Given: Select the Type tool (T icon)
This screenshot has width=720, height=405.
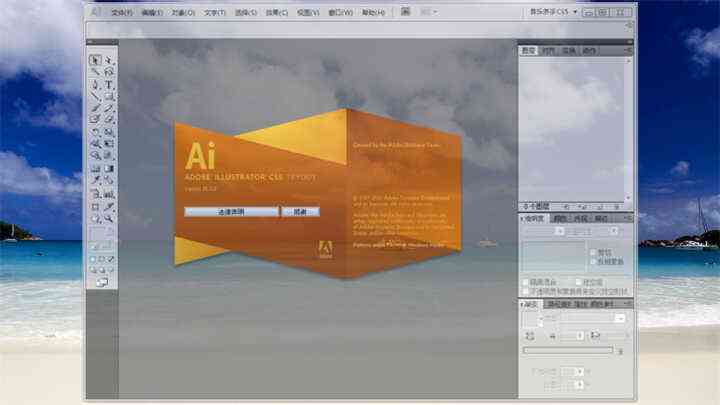Looking at the screenshot, I should (109, 84).
